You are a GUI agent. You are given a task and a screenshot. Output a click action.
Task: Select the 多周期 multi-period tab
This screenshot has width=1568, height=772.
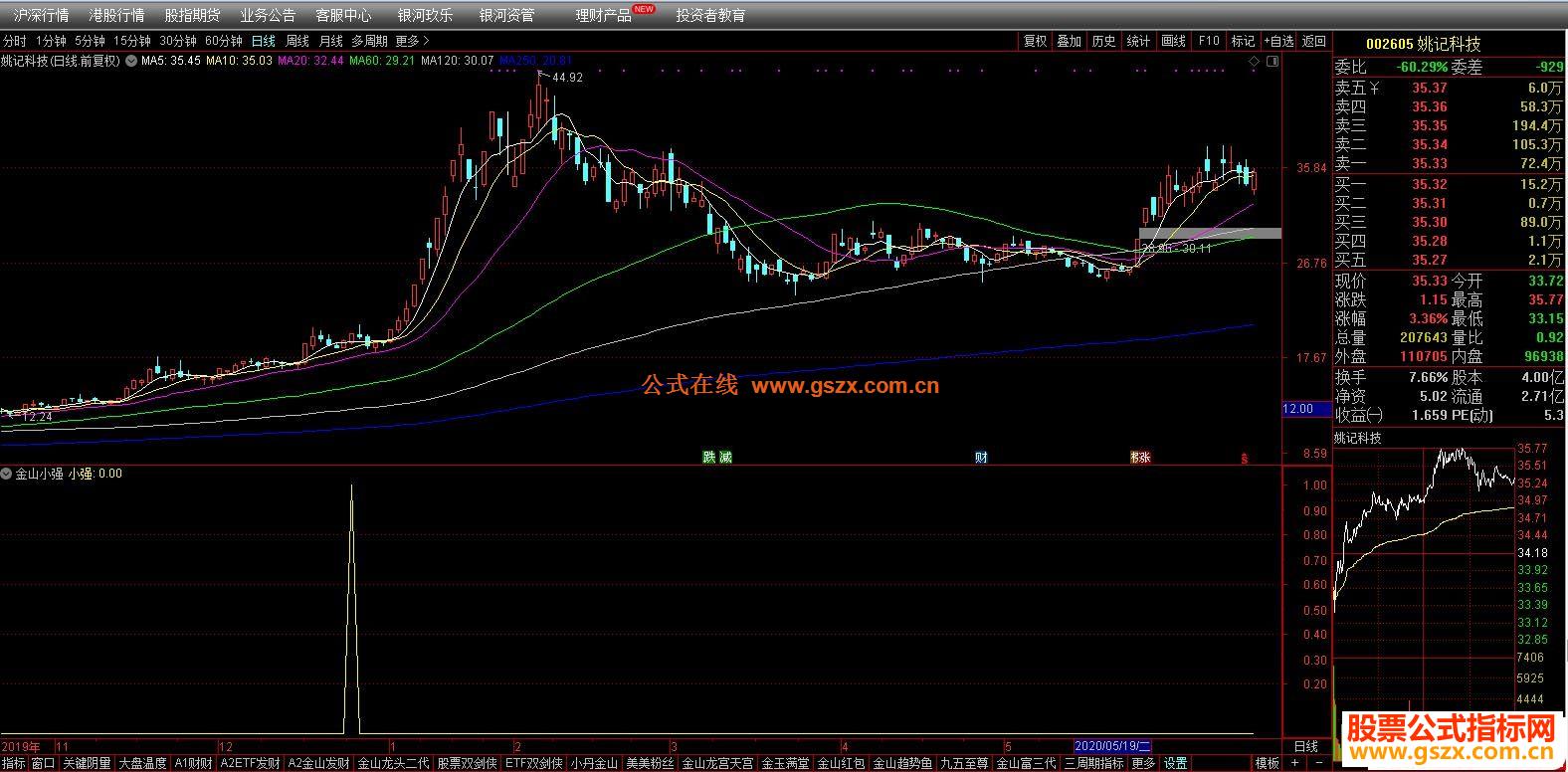click(369, 41)
